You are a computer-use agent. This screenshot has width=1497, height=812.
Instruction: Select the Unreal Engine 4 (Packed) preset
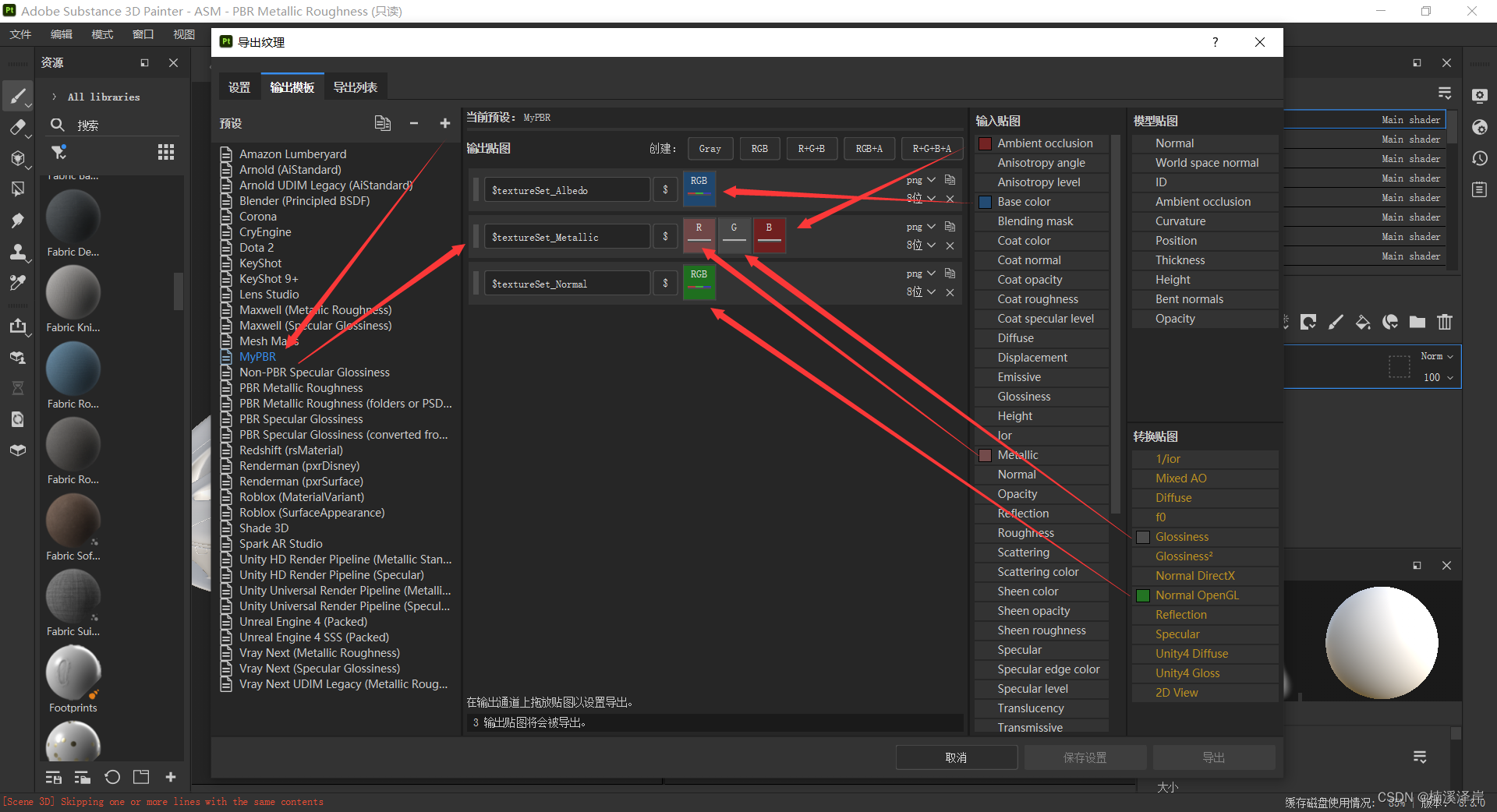coord(303,622)
